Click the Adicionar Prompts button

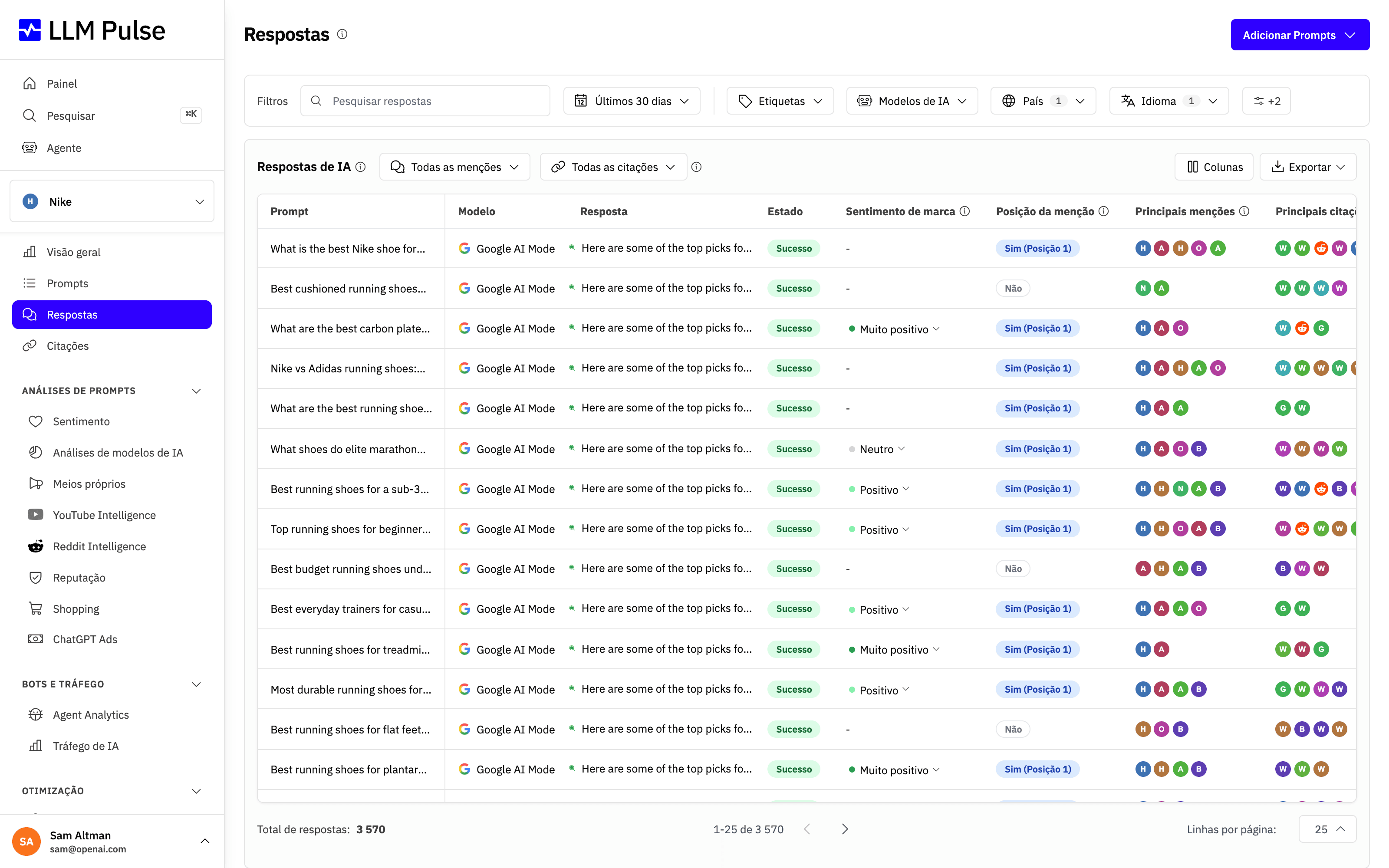pos(1300,35)
